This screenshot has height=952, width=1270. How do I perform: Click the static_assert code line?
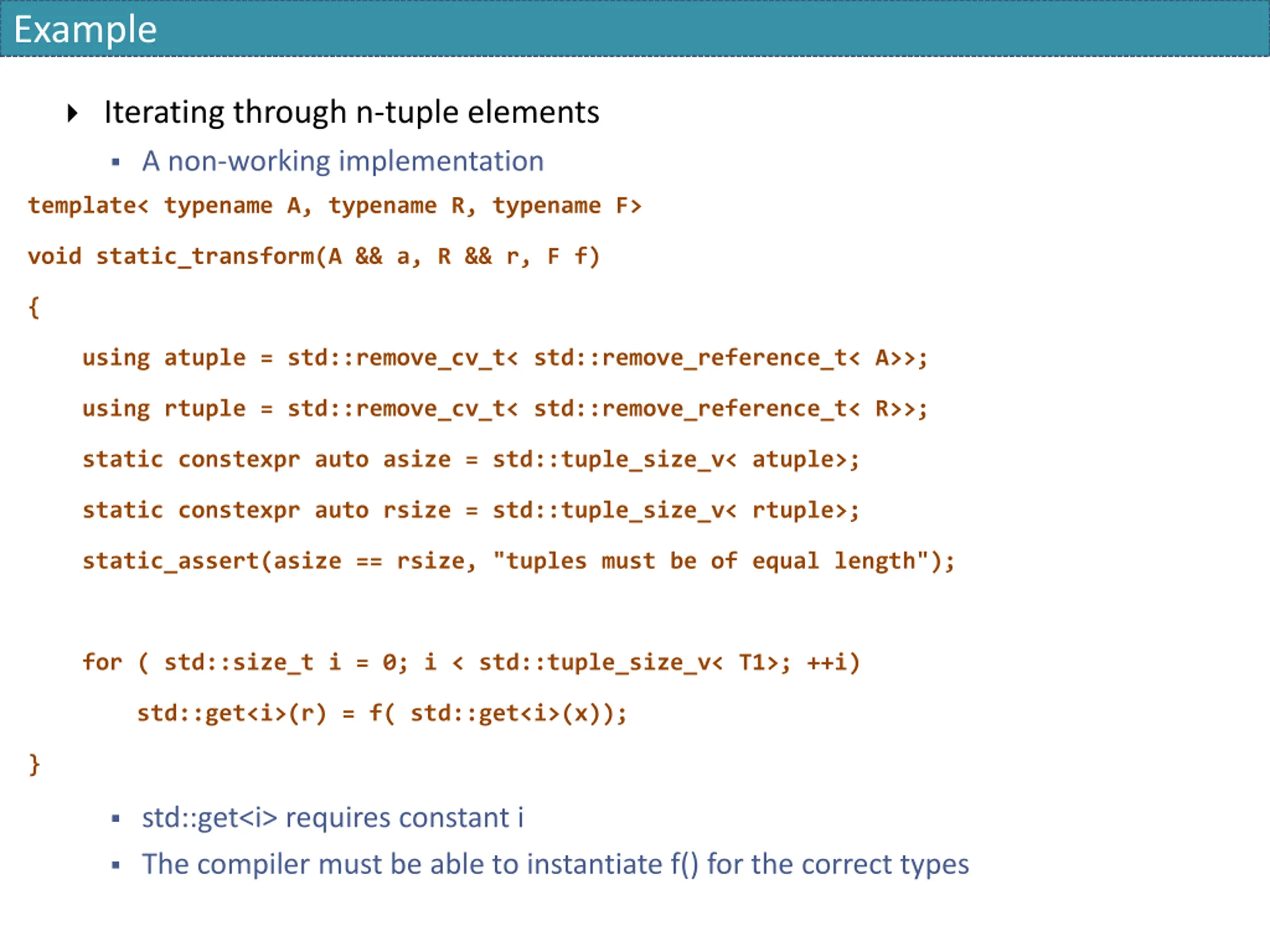pyautogui.click(x=518, y=561)
